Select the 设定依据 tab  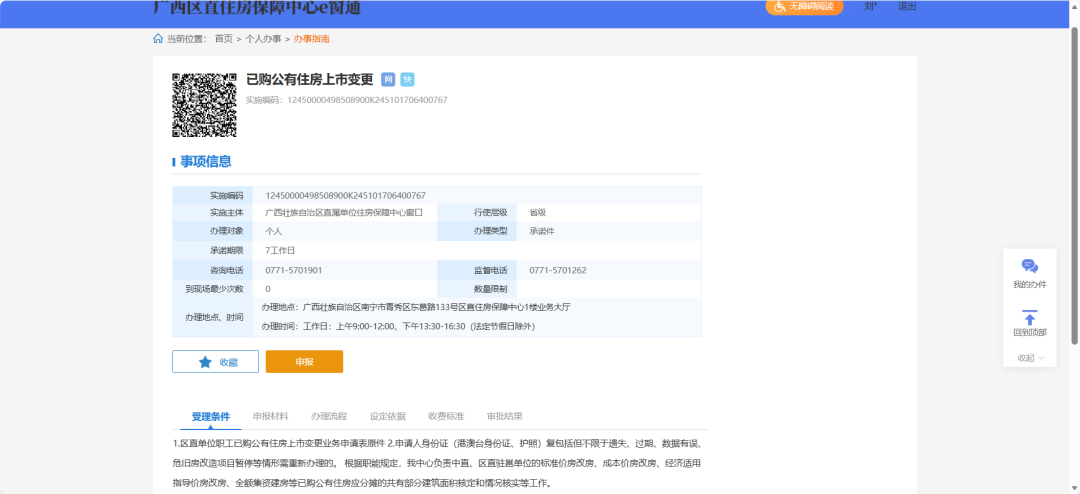pos(387,416)
